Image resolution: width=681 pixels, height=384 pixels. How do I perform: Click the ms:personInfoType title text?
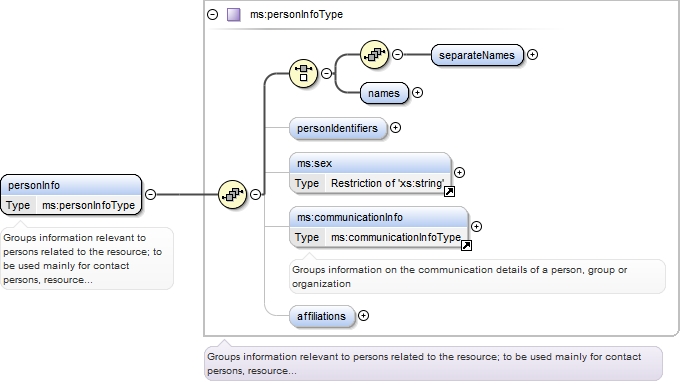click(297, 14)
